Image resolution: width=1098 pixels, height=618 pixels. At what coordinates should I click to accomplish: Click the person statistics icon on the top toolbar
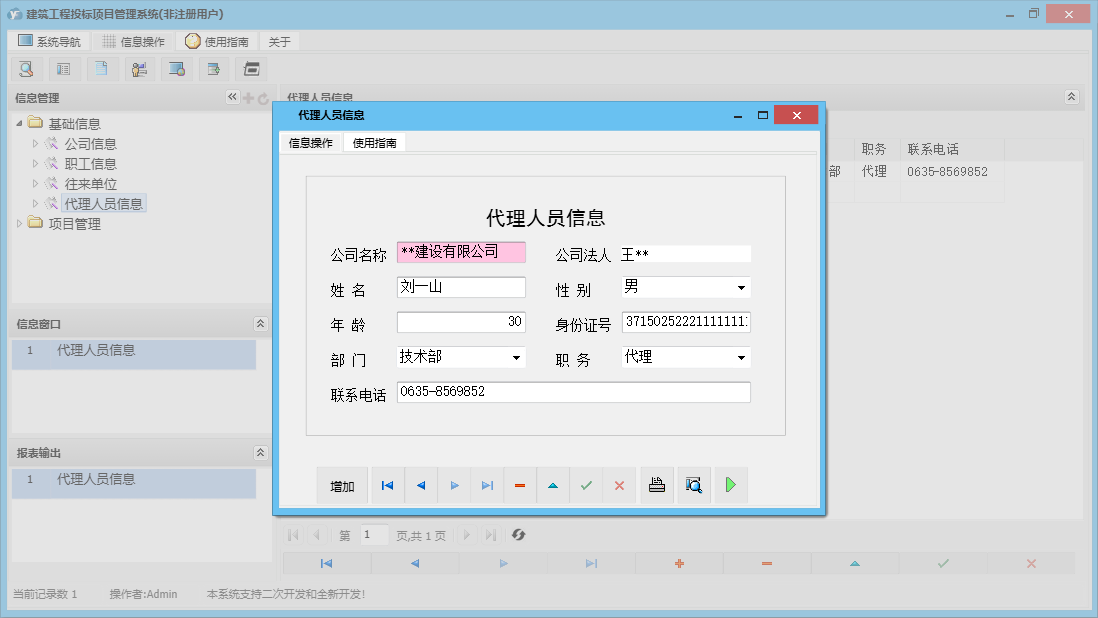[139, 68]
